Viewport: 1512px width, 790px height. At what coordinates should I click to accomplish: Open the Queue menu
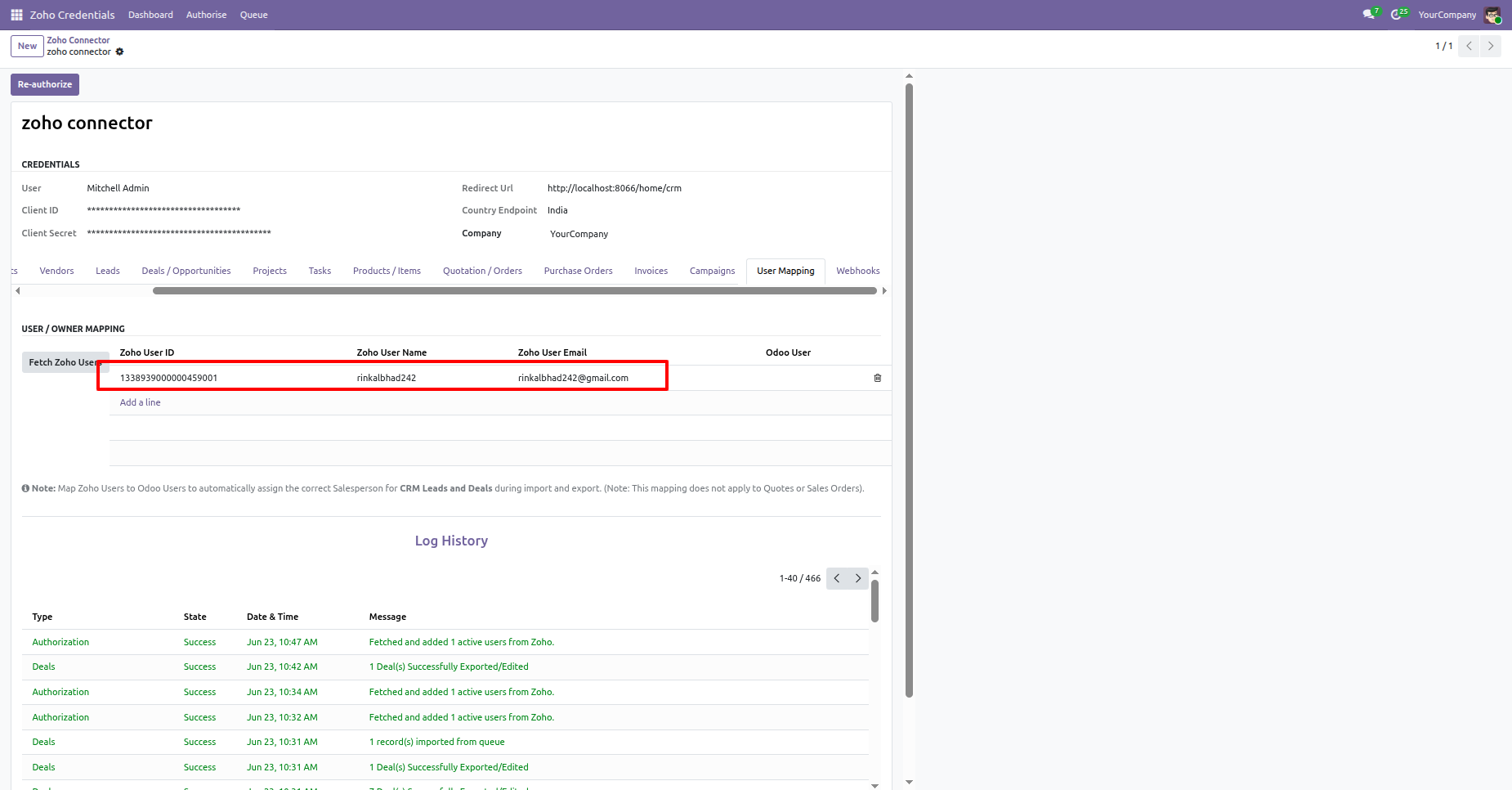[253, 15]
